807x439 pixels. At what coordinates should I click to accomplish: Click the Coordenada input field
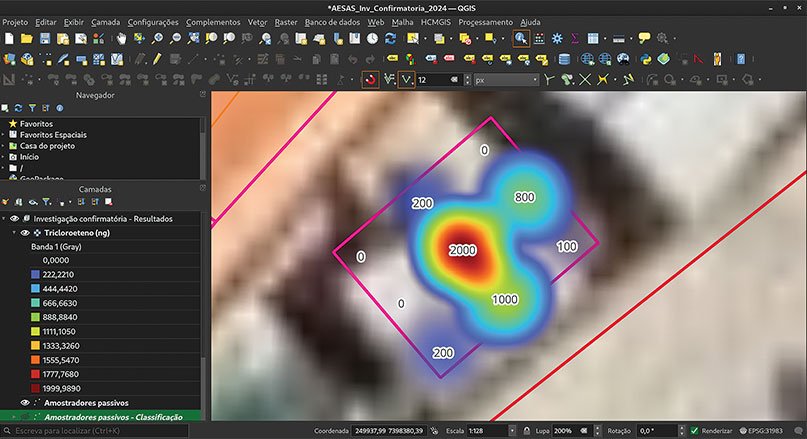click(x=389, y=430)
